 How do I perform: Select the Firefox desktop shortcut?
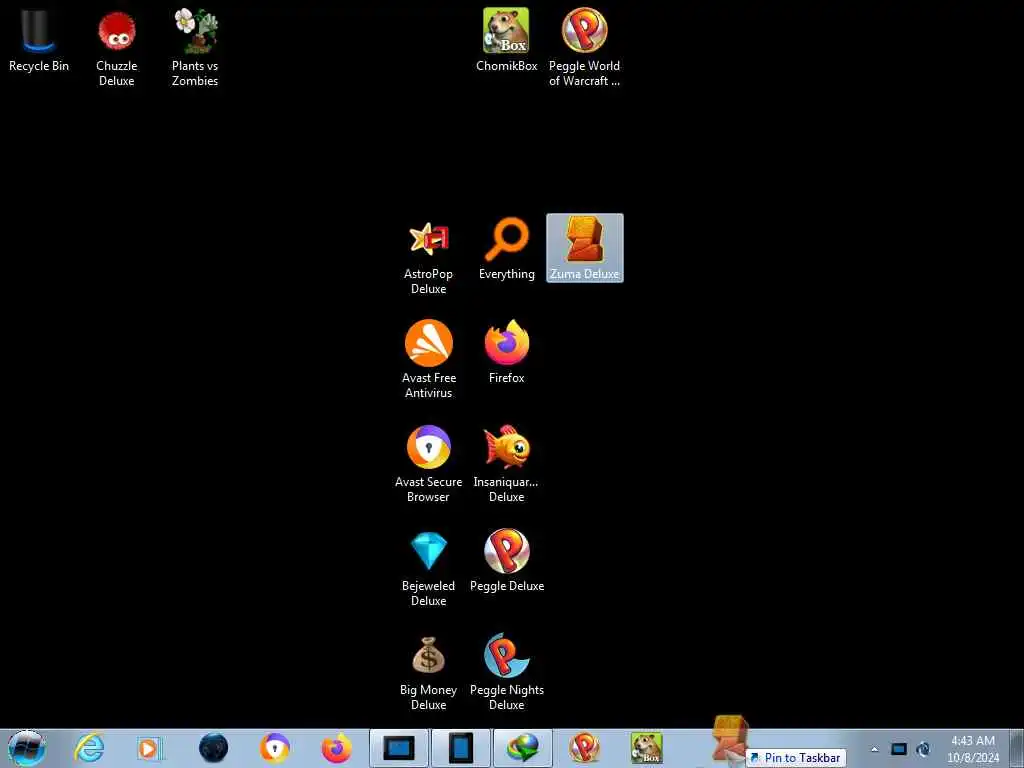[x=506, y=351]
